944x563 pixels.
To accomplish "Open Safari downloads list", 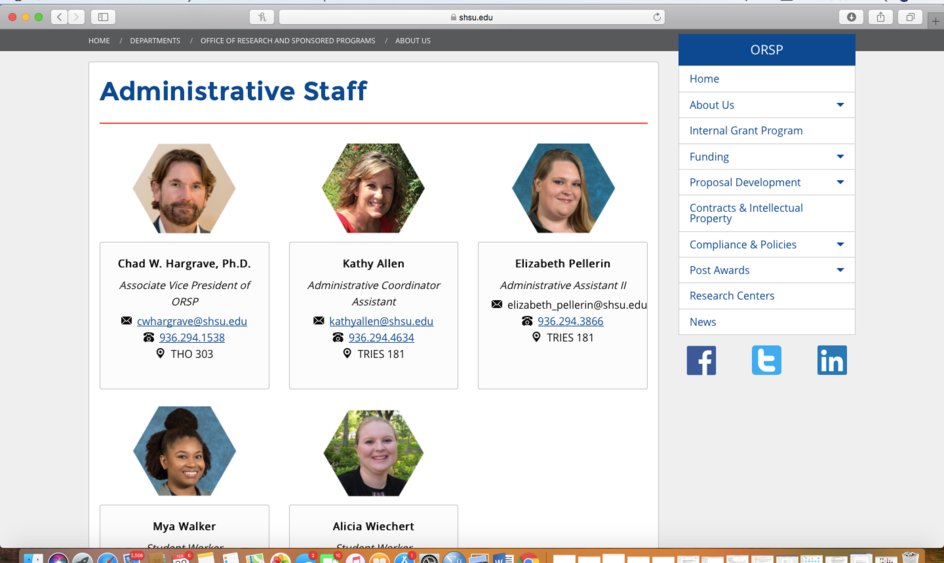I will click(x=851, y=17).
